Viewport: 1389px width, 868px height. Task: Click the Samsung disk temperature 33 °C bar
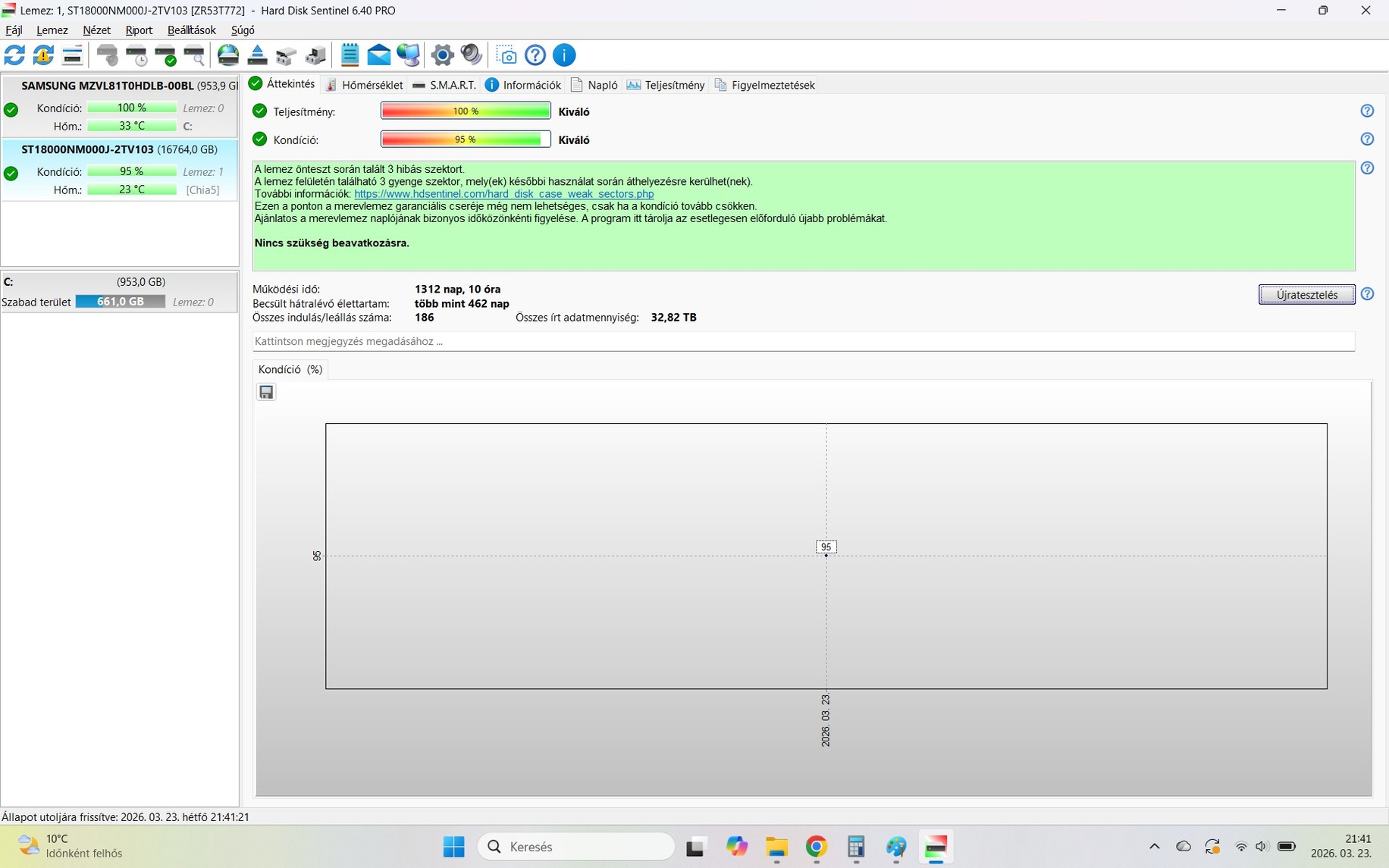(132, 126)
